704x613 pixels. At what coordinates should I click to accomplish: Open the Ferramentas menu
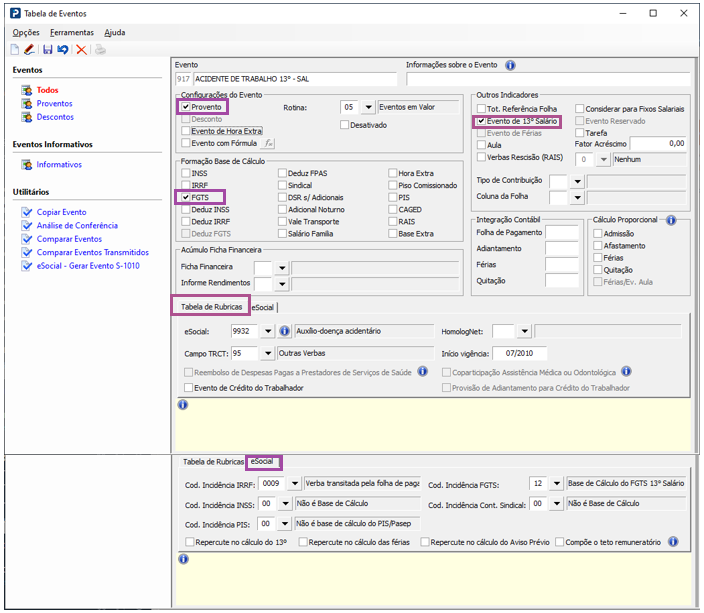click(x=72, y=32)
